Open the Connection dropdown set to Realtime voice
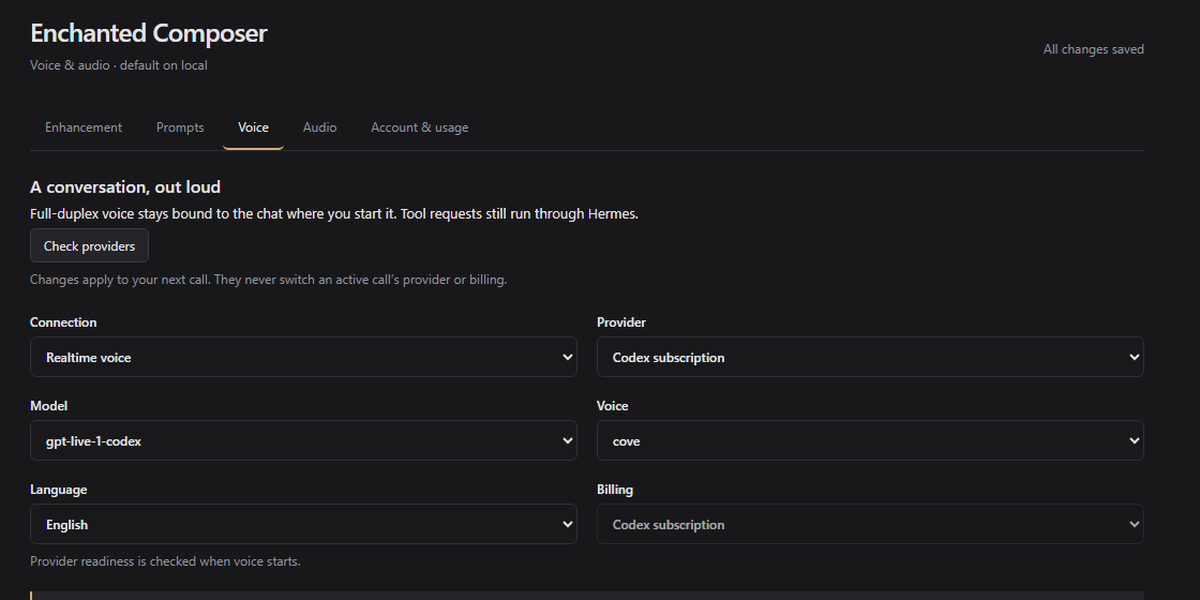 303,357
